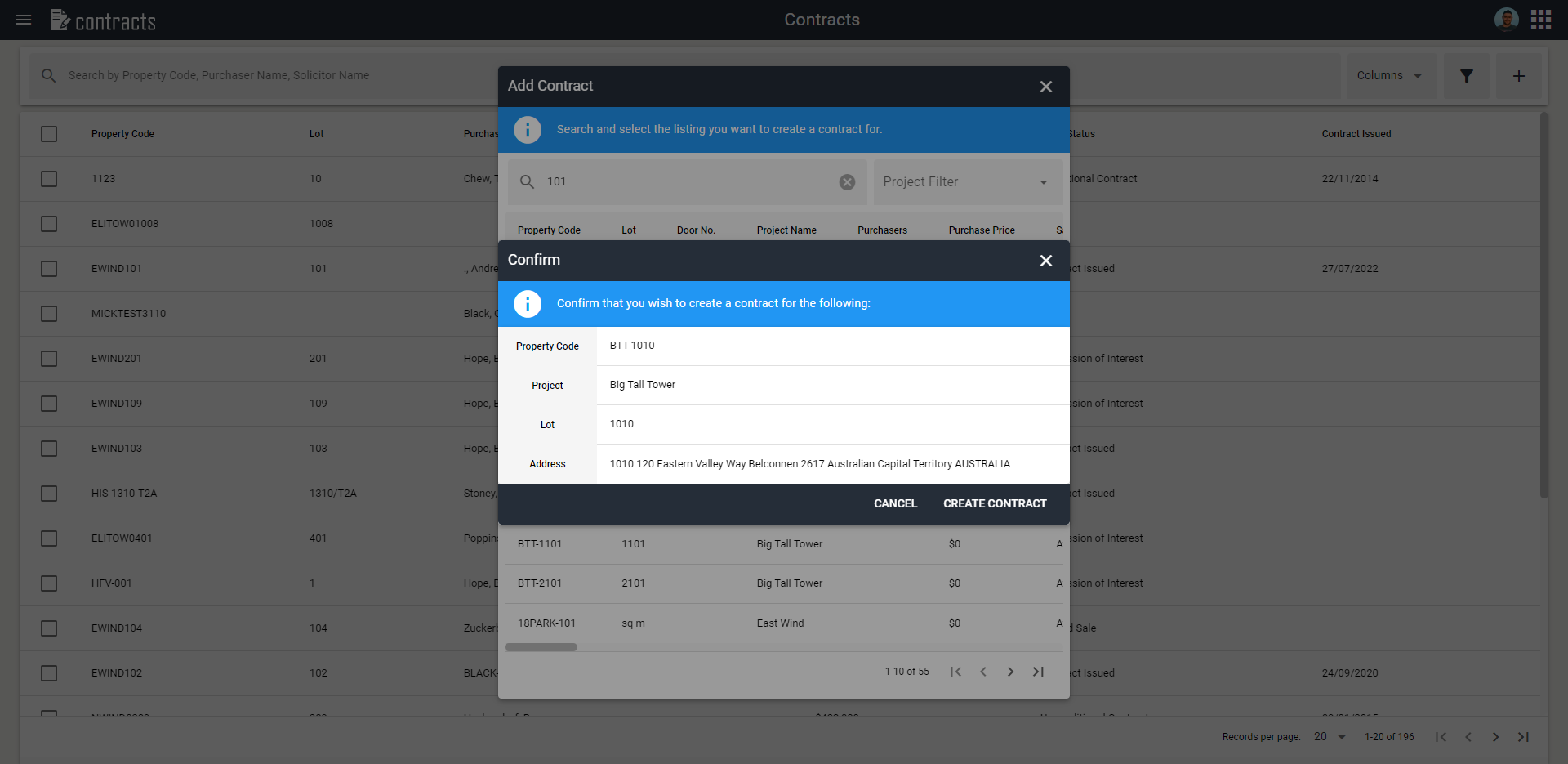This screenshot has height=764, width=1568.
Task: Open the apps grid launcher
Action: point(1541,19)
